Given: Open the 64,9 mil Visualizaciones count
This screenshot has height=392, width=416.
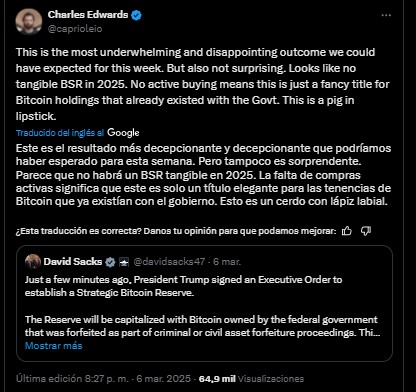Looking at the screenshot, I should pyautogui.click(x=251, y=379).
